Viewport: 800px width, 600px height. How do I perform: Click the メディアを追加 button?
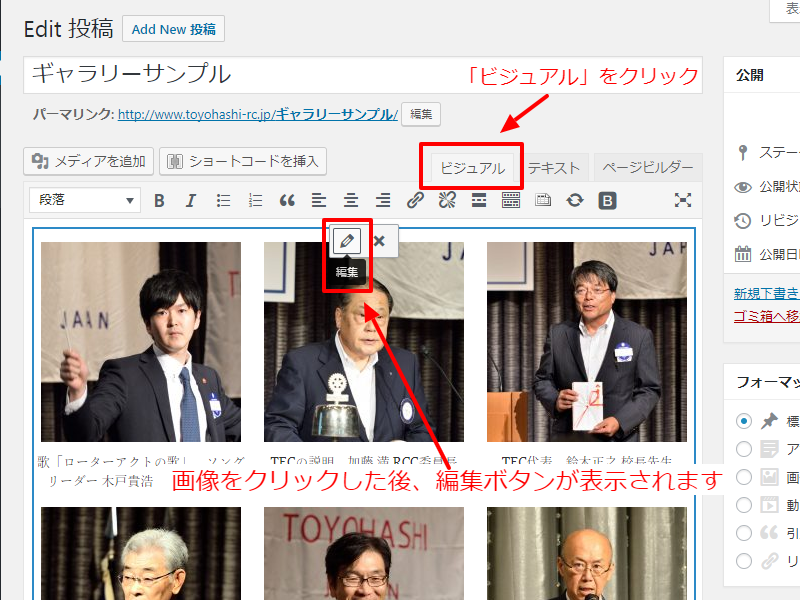90,161
